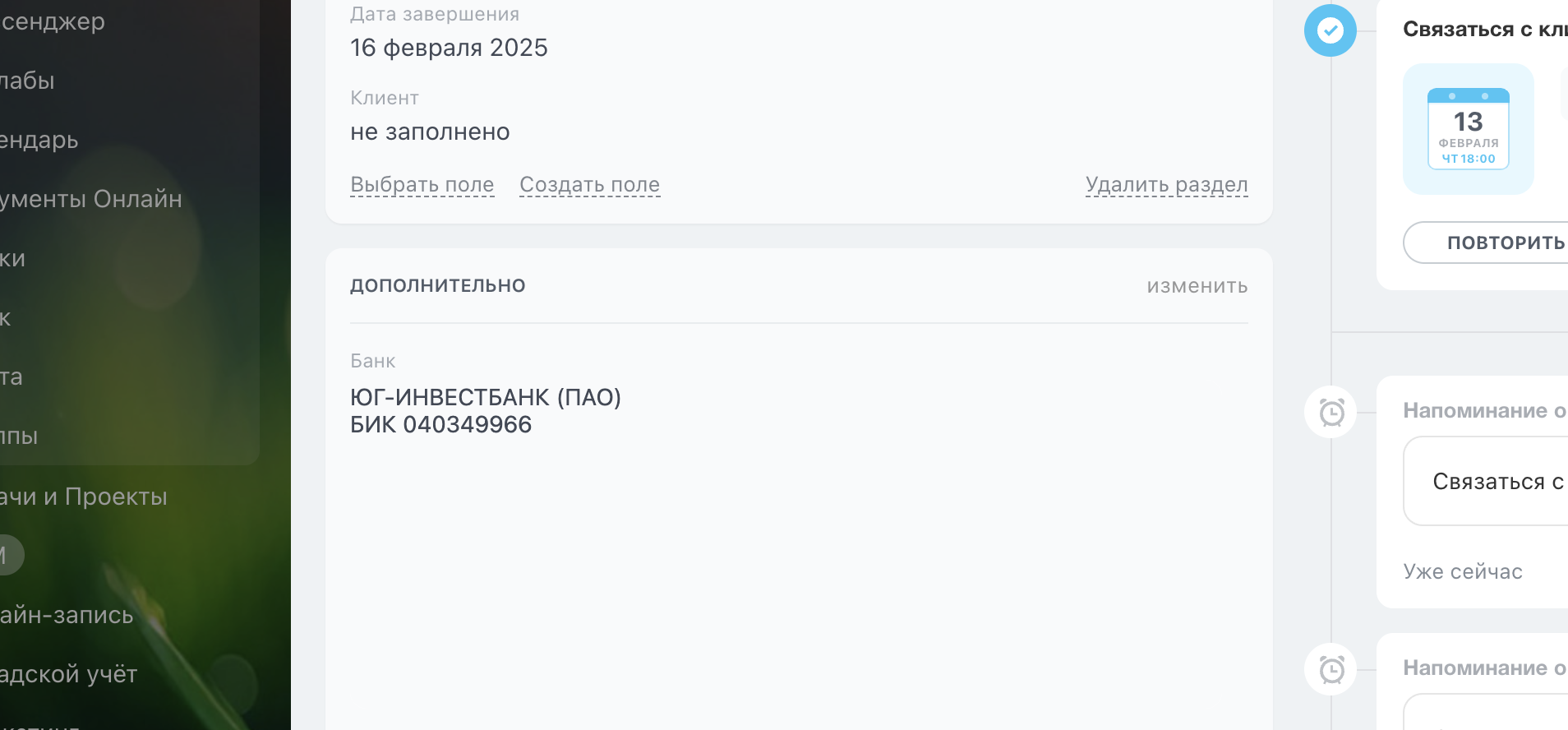
Task: Open «Задачи и Проекты» in the sidebar
Action: tap(83, 497)
